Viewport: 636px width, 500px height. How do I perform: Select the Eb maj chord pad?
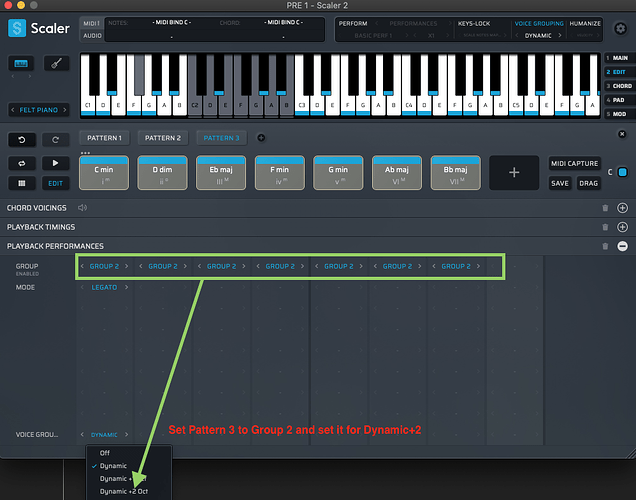tap(221, 173)
